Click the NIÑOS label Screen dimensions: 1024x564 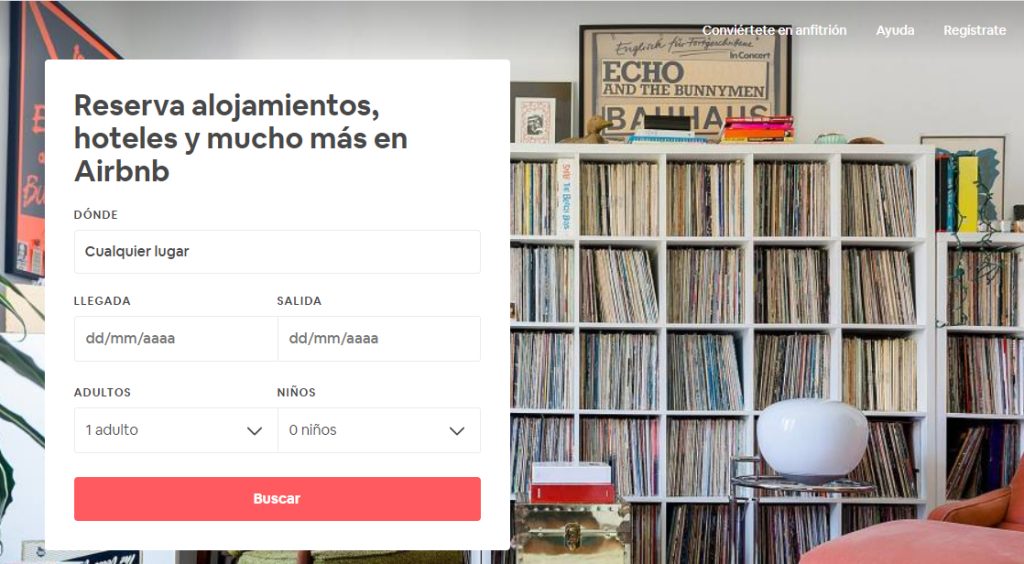(296, 392)
